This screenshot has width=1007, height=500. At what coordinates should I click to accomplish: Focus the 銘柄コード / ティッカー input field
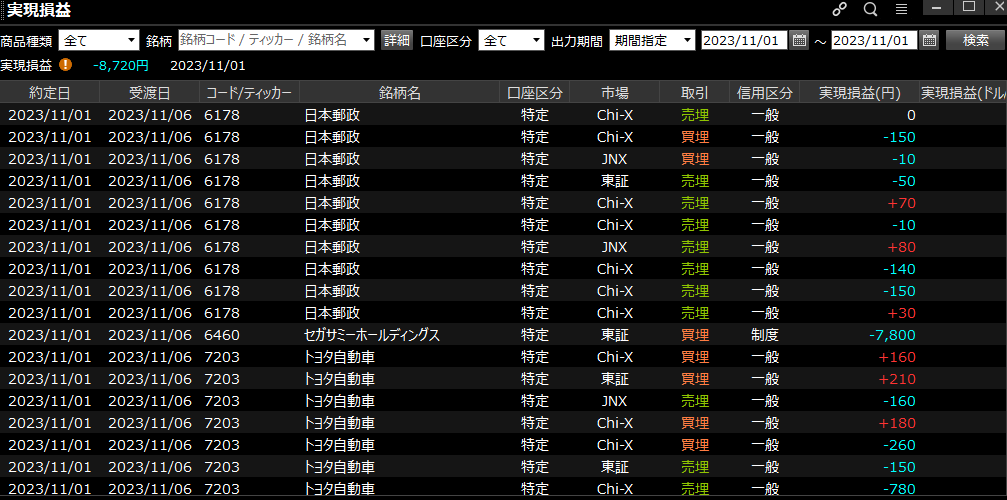point(270,40)
